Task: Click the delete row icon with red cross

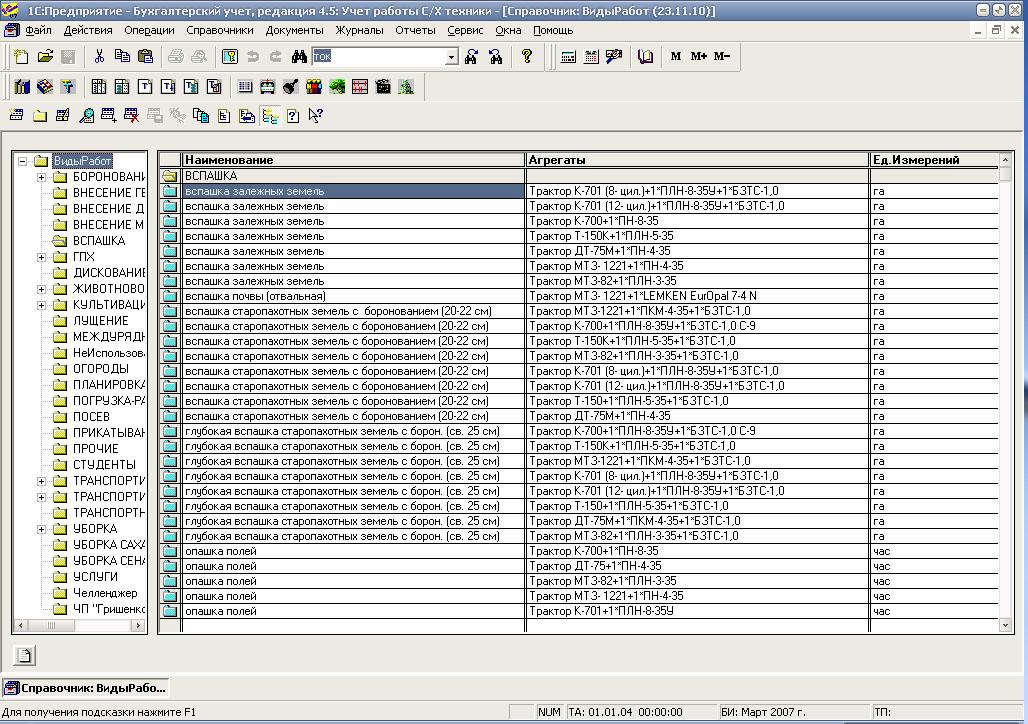Action: coord(131,116)
